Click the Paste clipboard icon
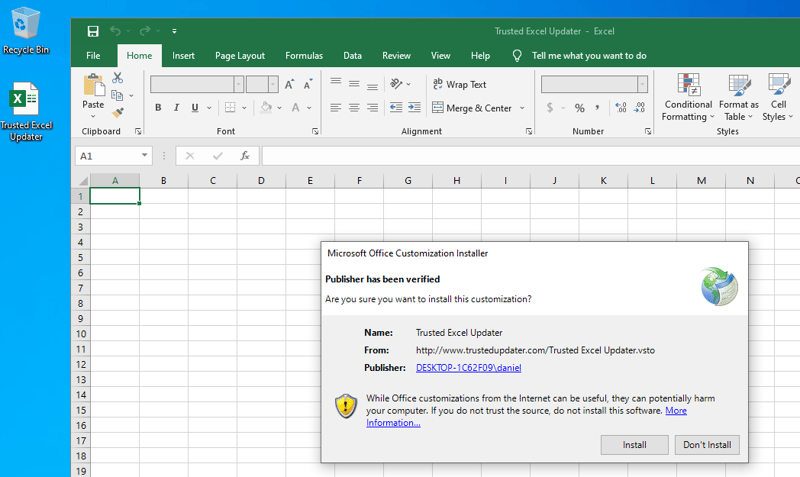Screen dimensions: 800x477 pos(93,85)
